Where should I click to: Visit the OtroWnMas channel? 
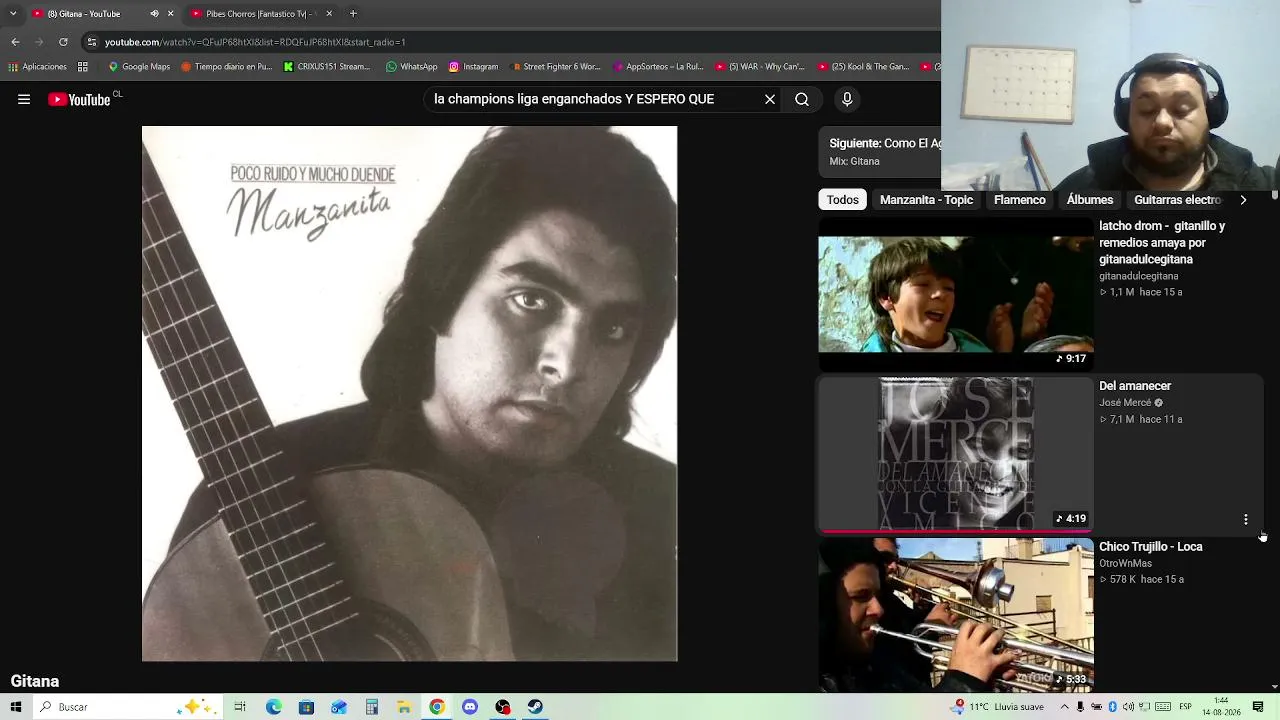1126,563
